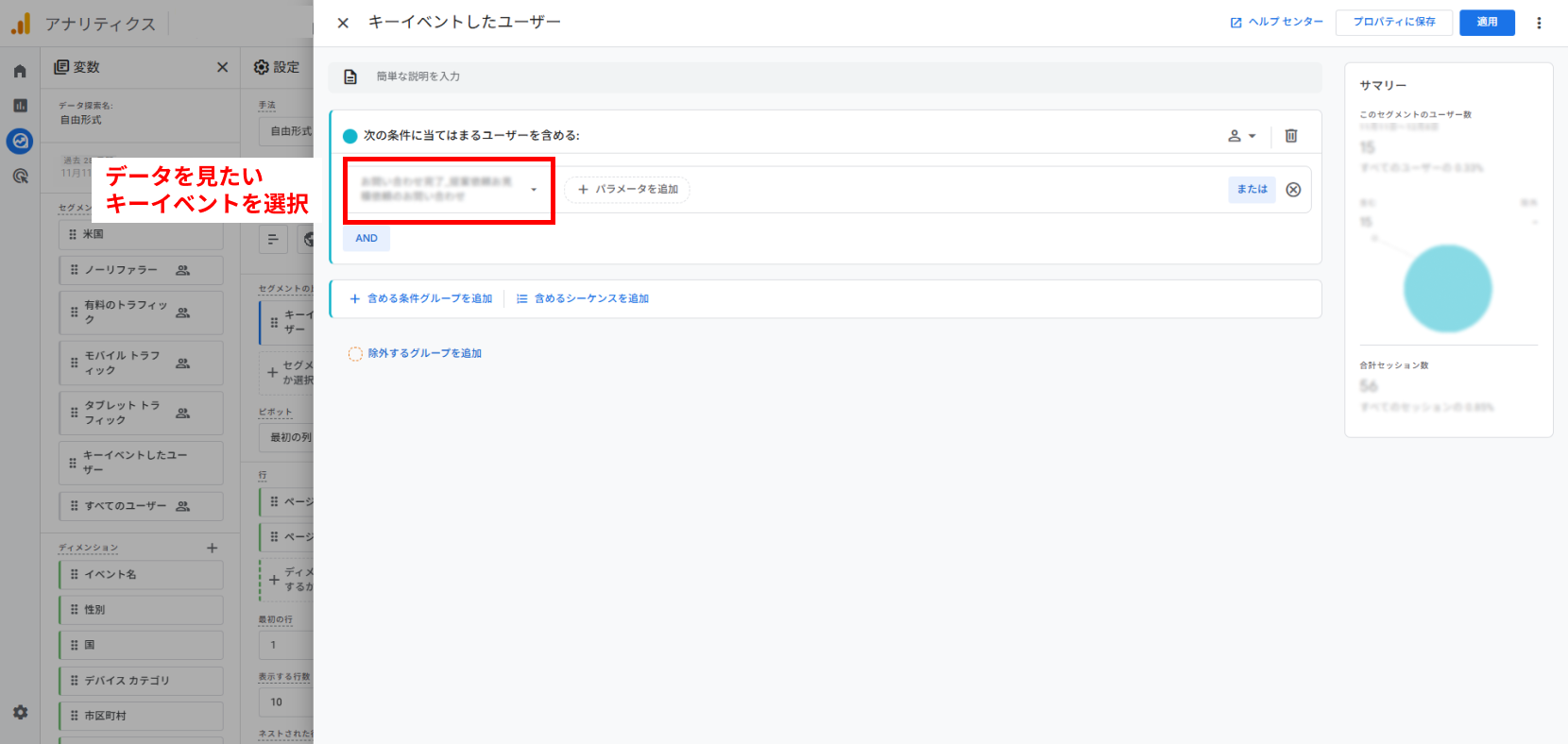The image size is (1568, 744).
Task: Click 含めるシーケンスを追加 link
Action: (x=583, y=298)
